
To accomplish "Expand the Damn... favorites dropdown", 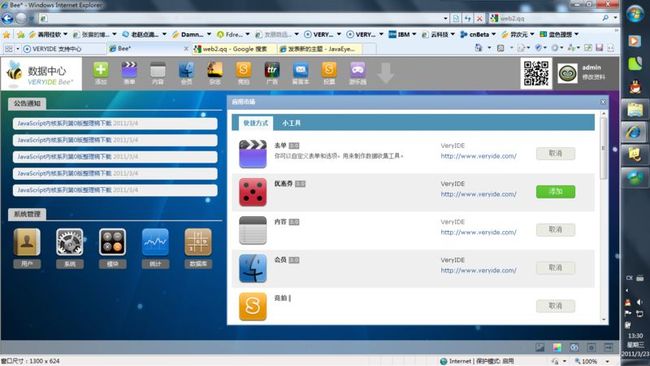I will (209, 34).
